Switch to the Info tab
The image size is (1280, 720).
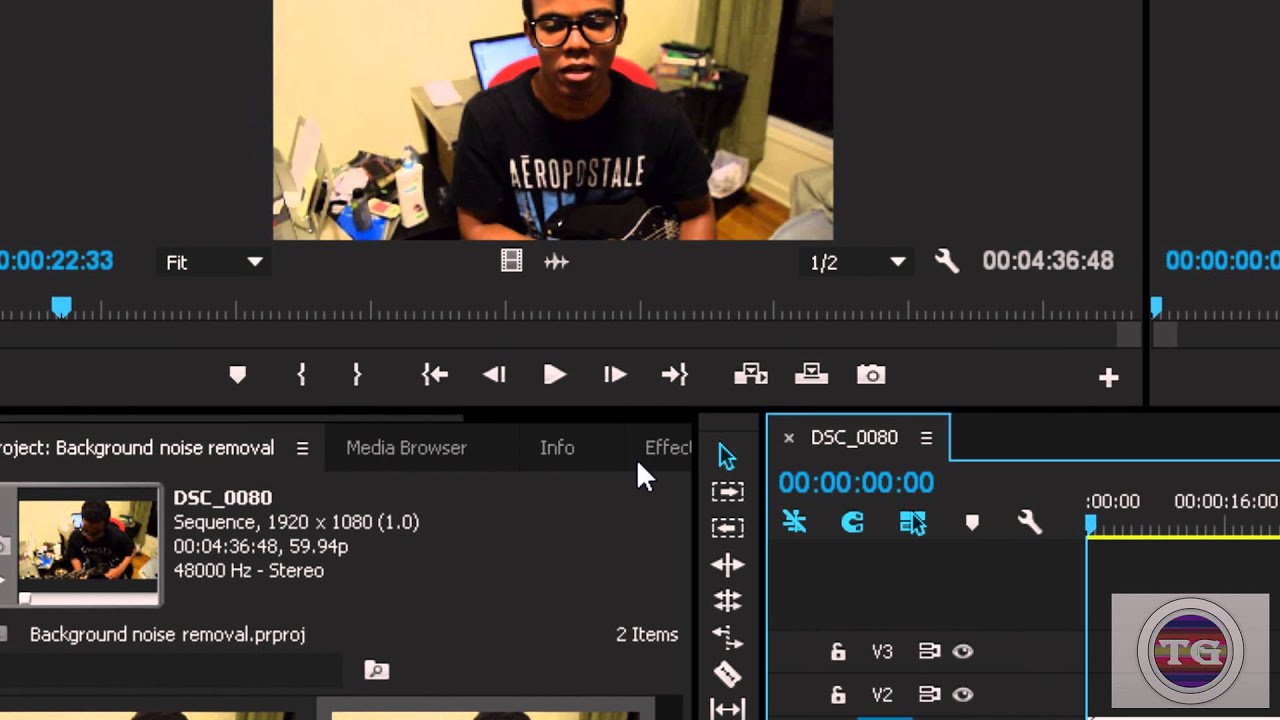pyautogui.click(x=557, y=448)
